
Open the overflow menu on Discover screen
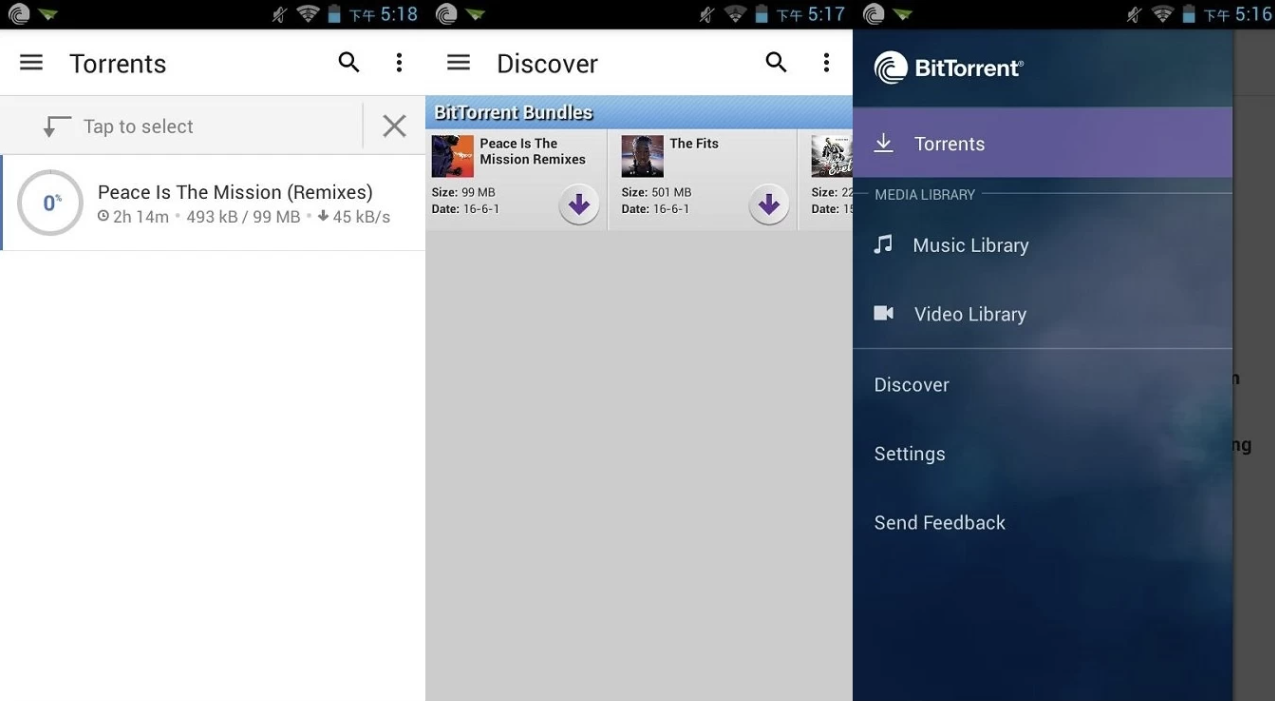(826, 63)
